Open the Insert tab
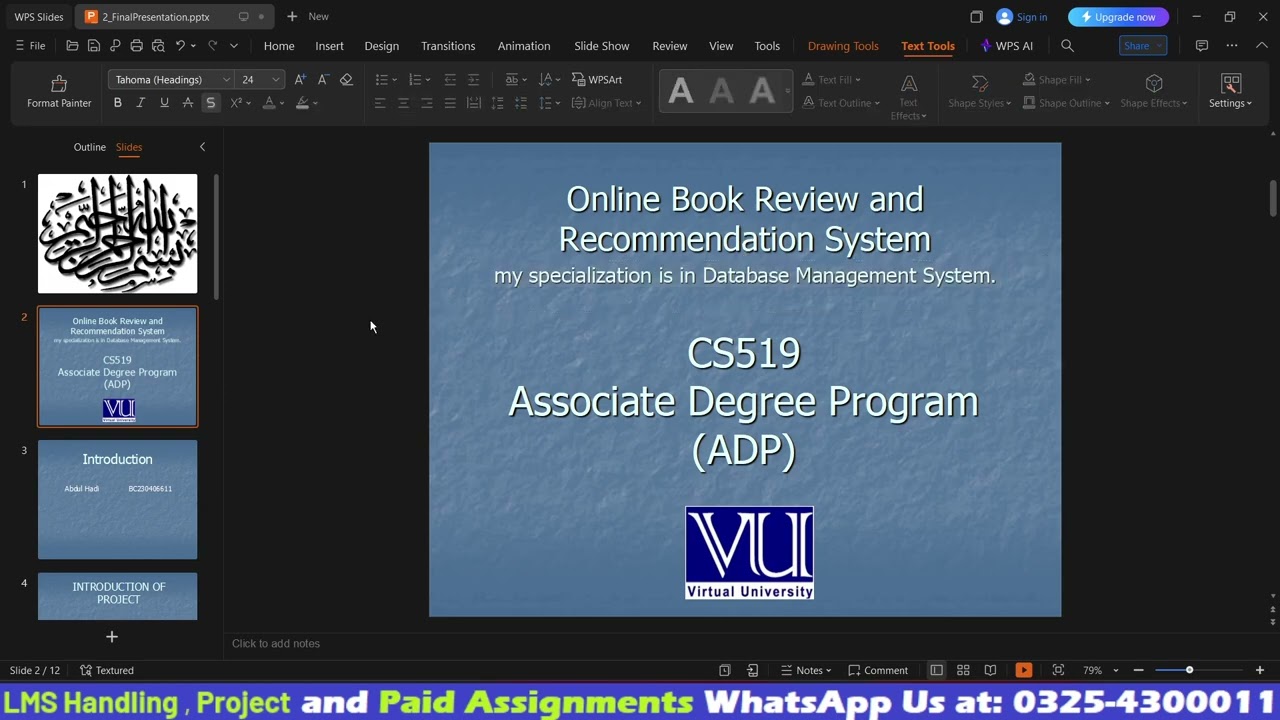 (329, 46)
